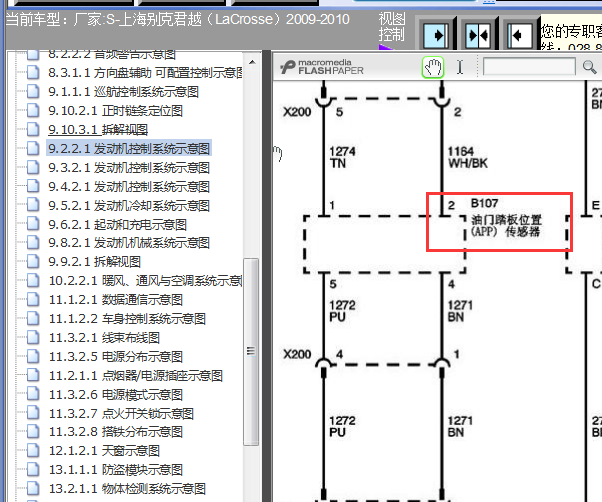Open 11.3.2.8 搭铁分布示意图
This screenshot has height=502, width=602.
(116, 432)
